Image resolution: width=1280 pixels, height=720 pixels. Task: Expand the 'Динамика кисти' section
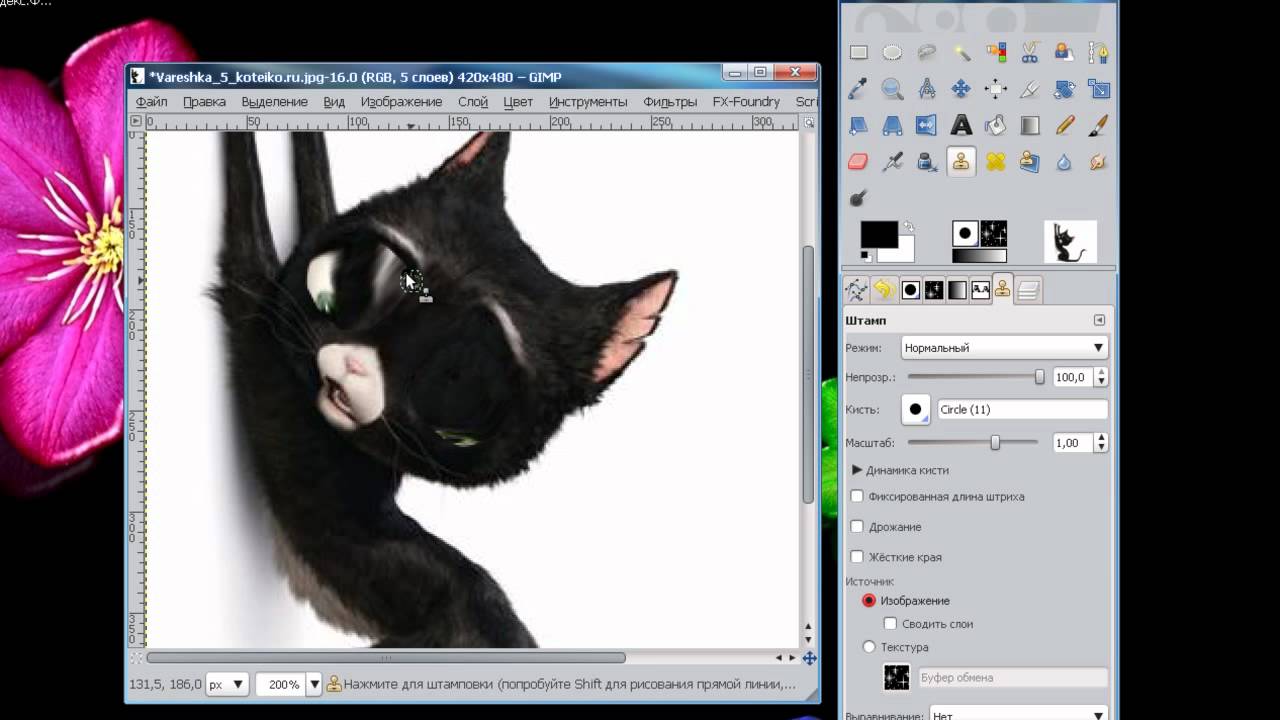[x=857, y=470]
